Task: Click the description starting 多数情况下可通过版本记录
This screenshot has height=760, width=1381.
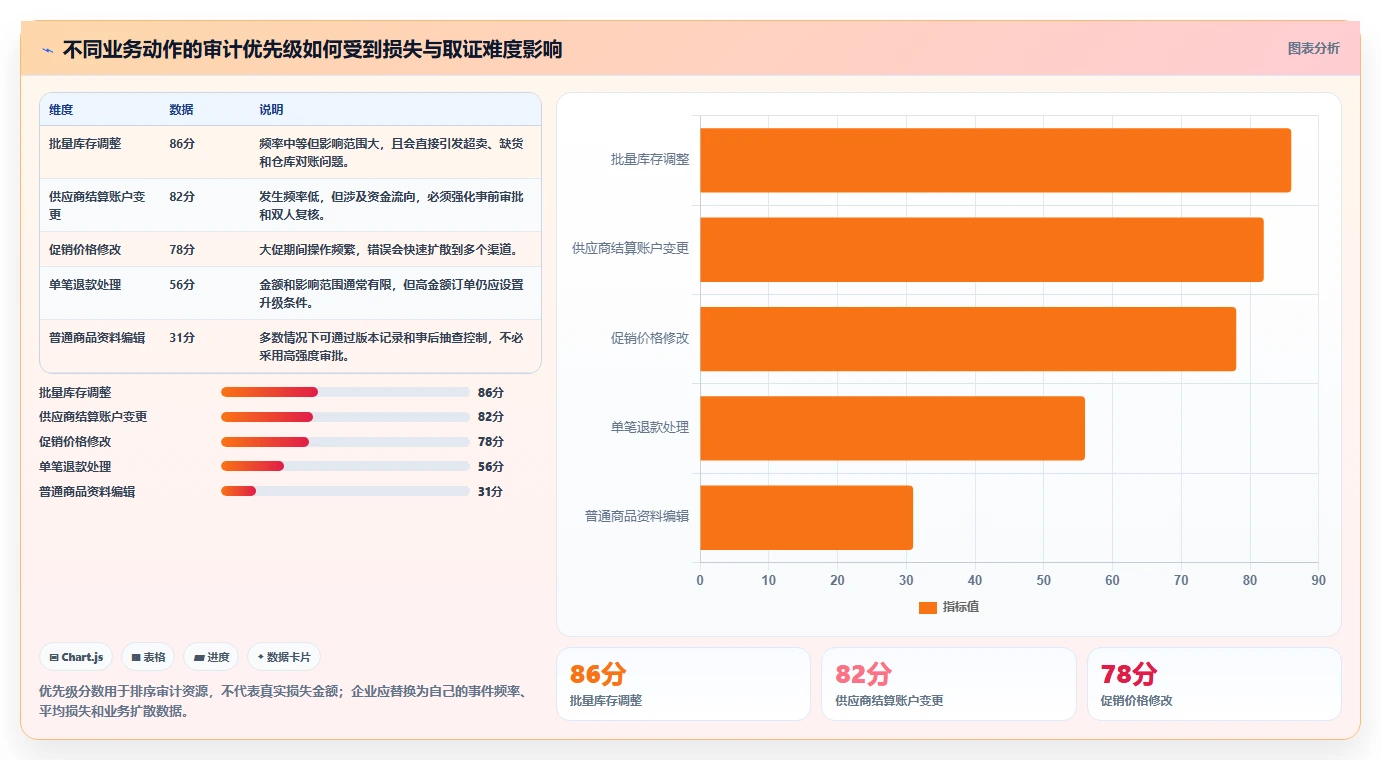Action: point(391,346)
